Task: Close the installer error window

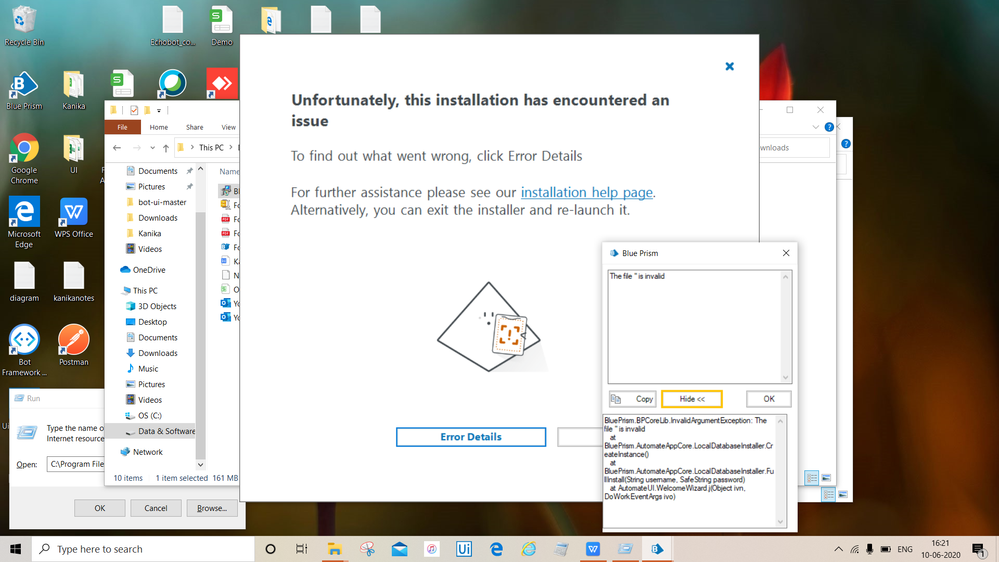Action: (x=729, y=66)
